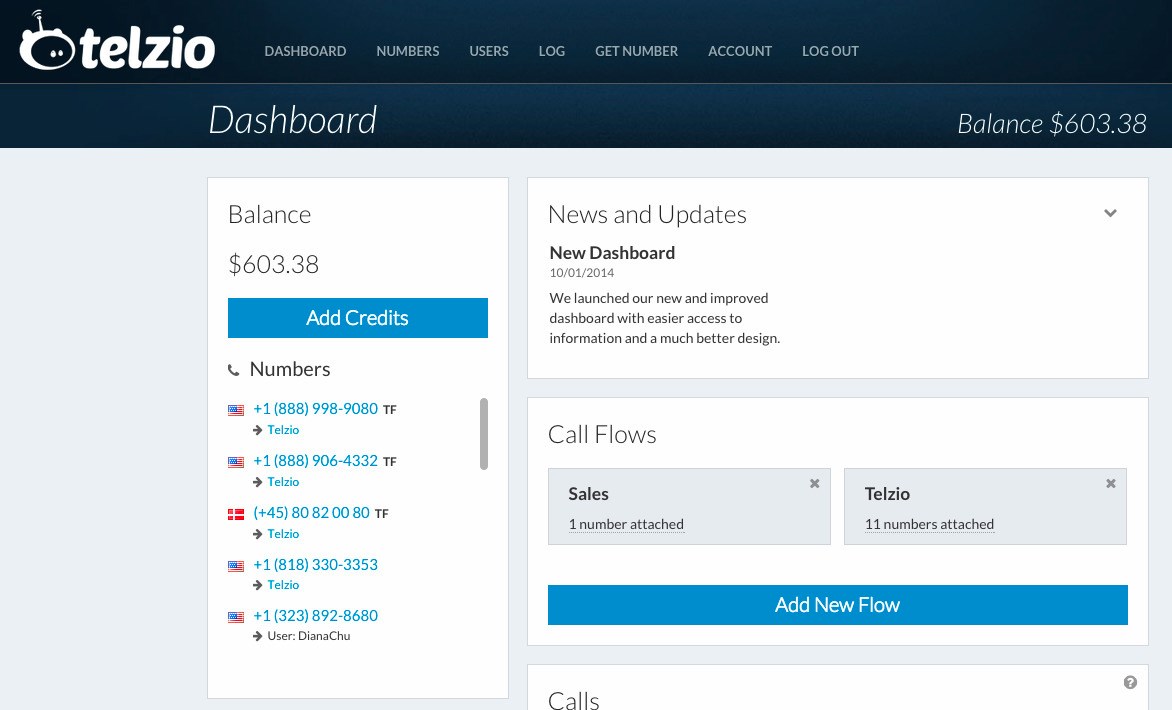Show the 11 numbers attached to Telzio

tap(929, 524)
